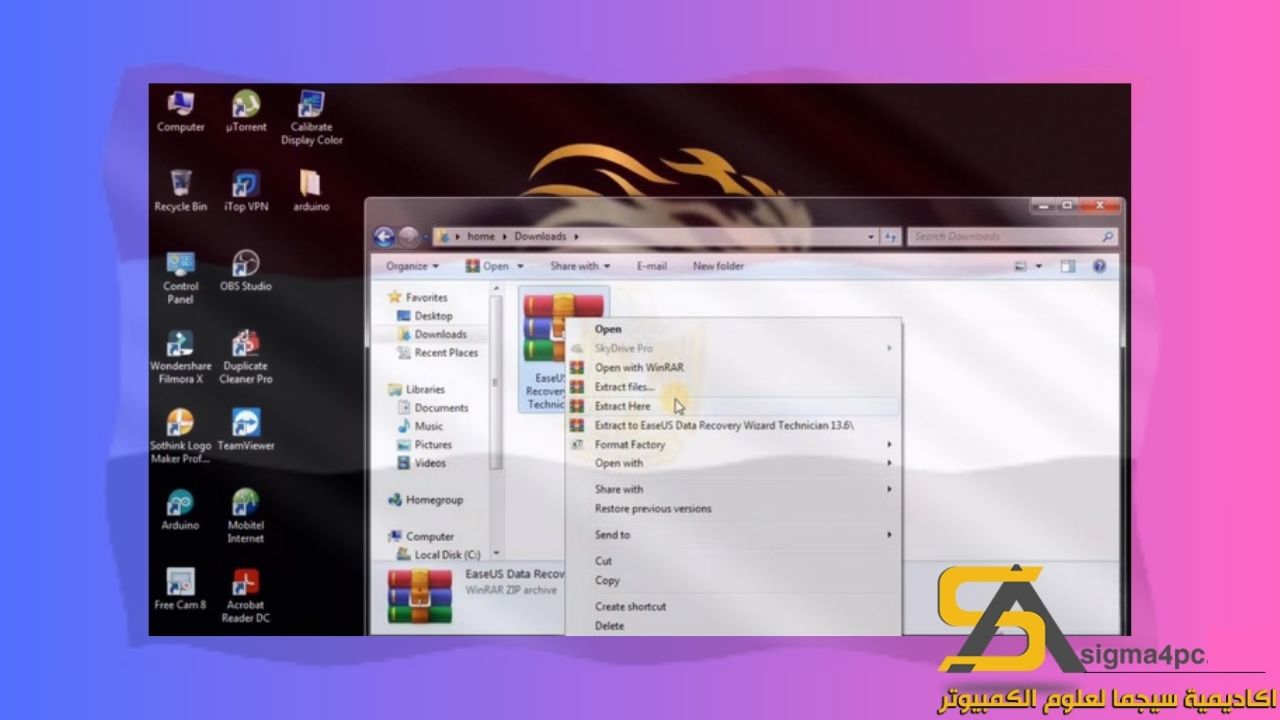Open the view options dropdown arrow
Screen dimensions: 1280x720
click(1038, 267)
